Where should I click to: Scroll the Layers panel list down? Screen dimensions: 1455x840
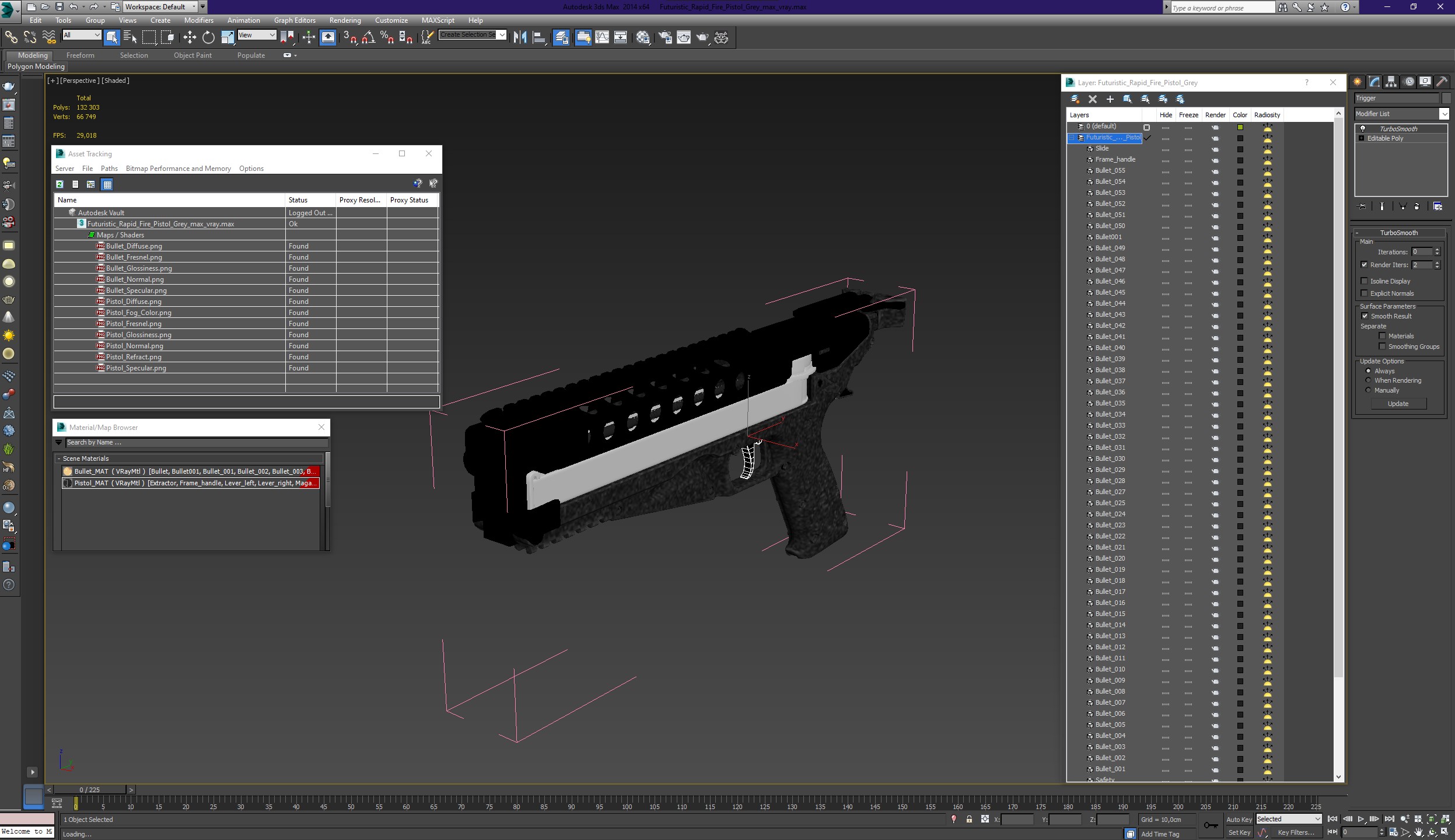(x=1339, y=775)
